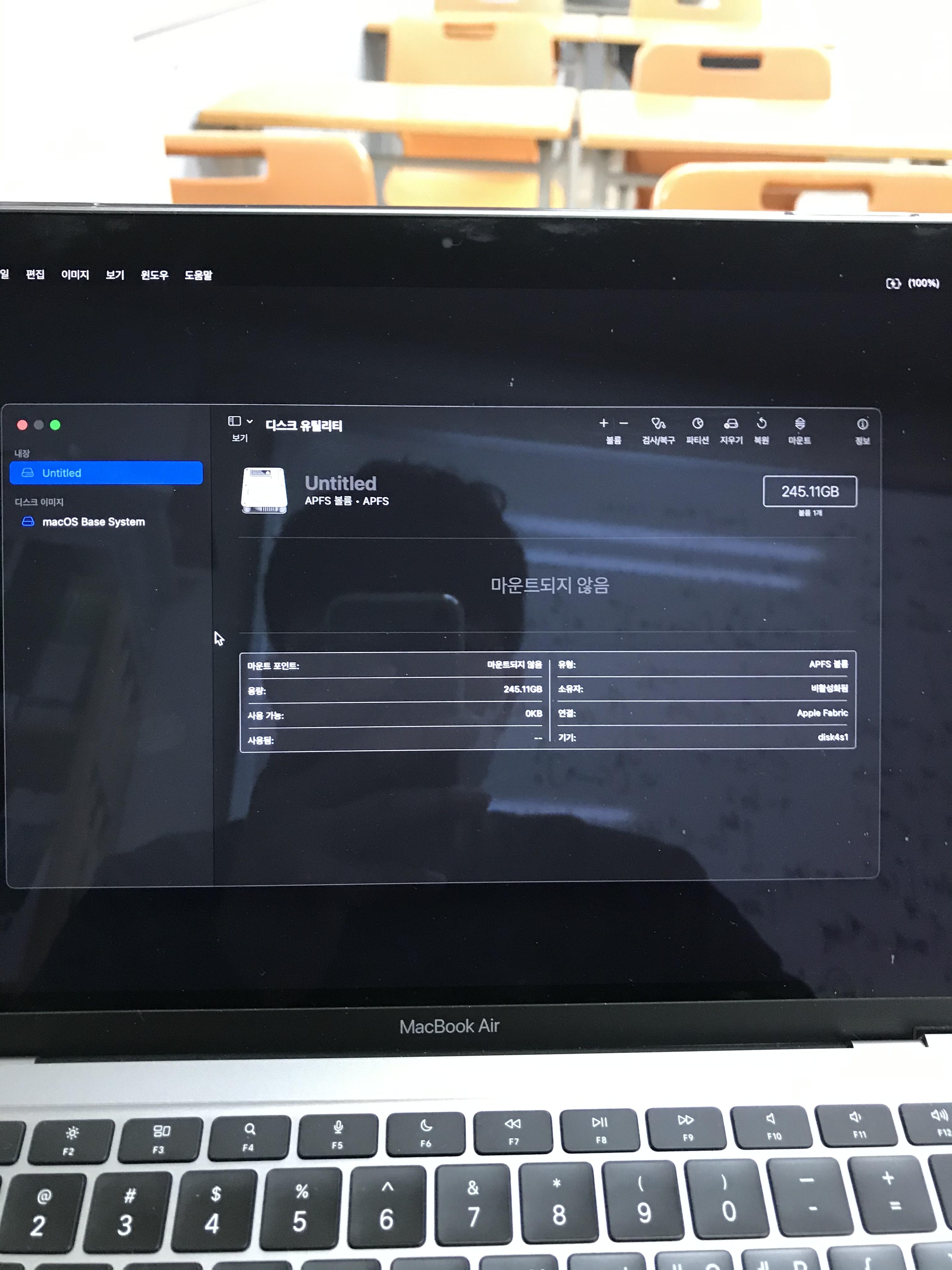
Task: Open the Info (정보) icon
Action: 862,424
